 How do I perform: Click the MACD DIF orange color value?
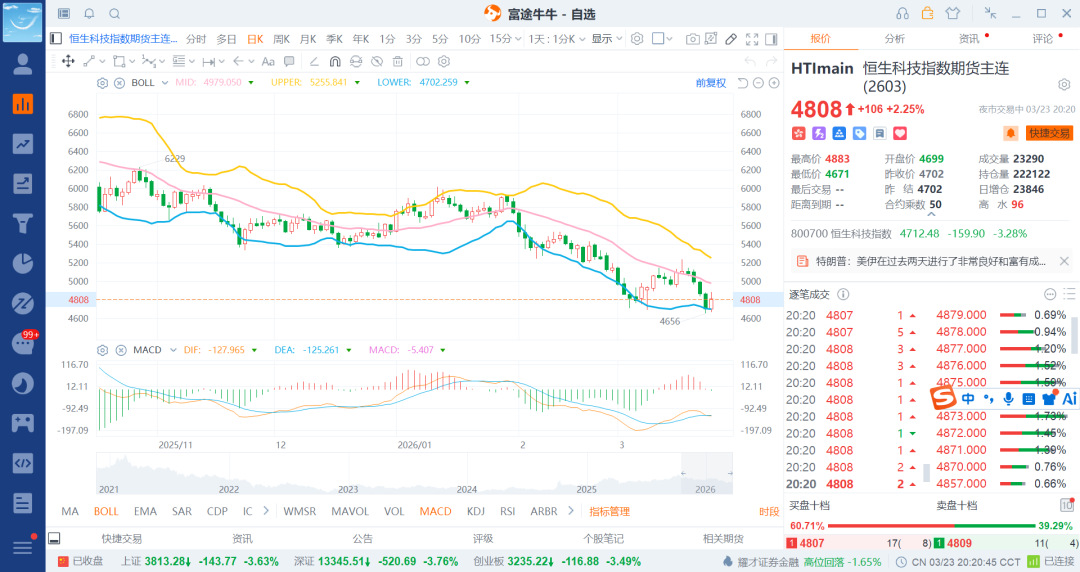click(228, 350)
